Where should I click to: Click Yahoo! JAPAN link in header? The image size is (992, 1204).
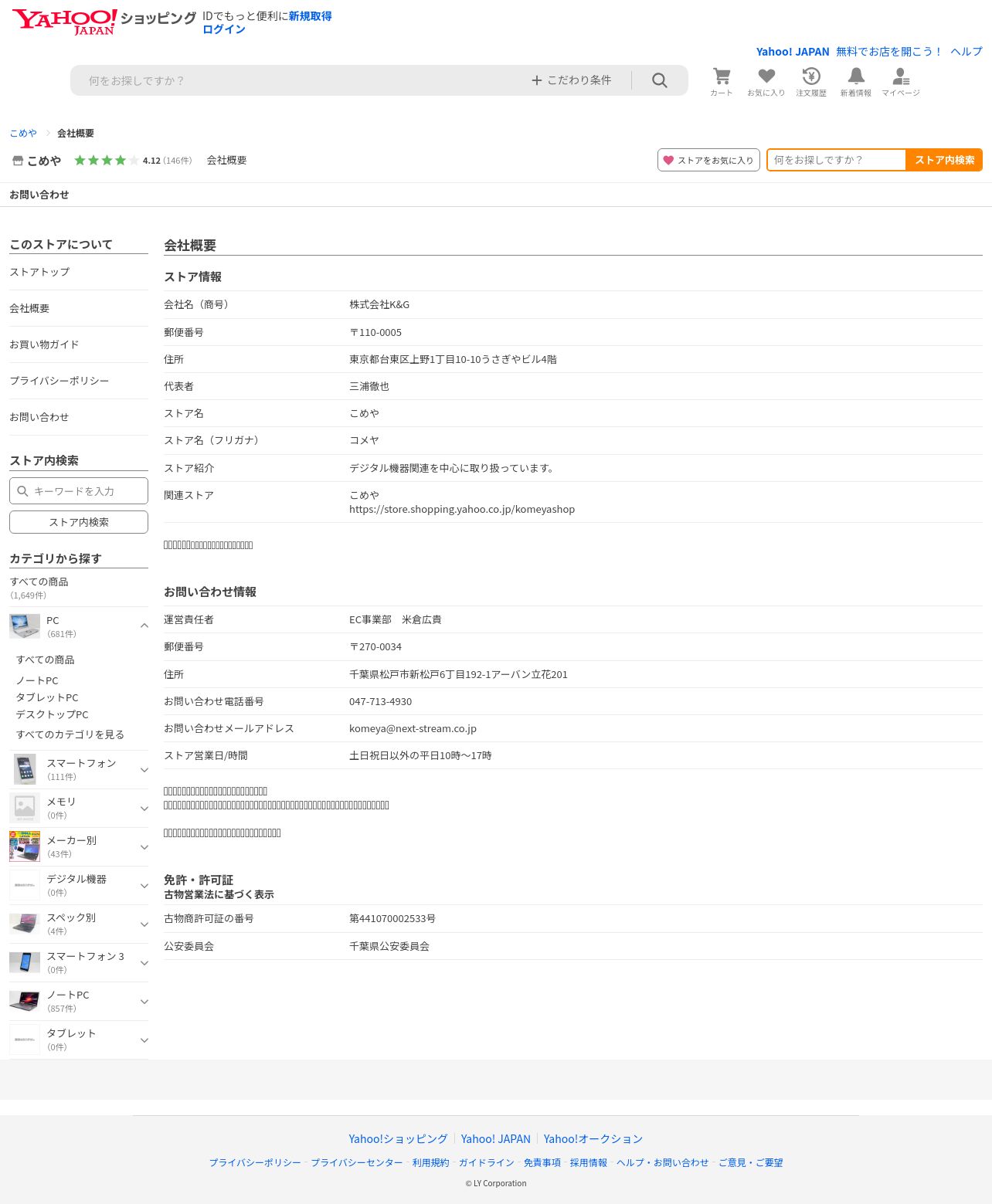793,52
